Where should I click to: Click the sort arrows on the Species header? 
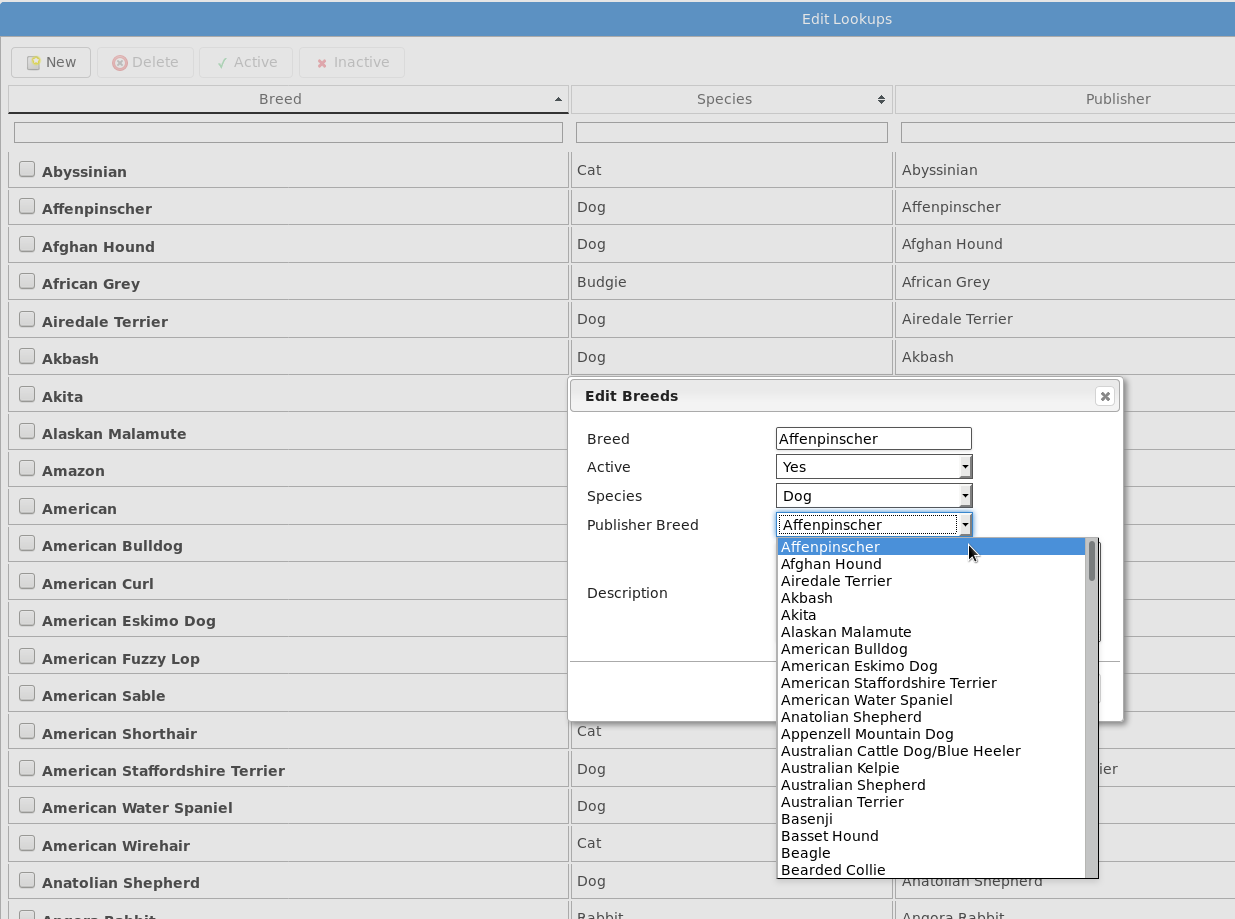[x=881, y=99]
